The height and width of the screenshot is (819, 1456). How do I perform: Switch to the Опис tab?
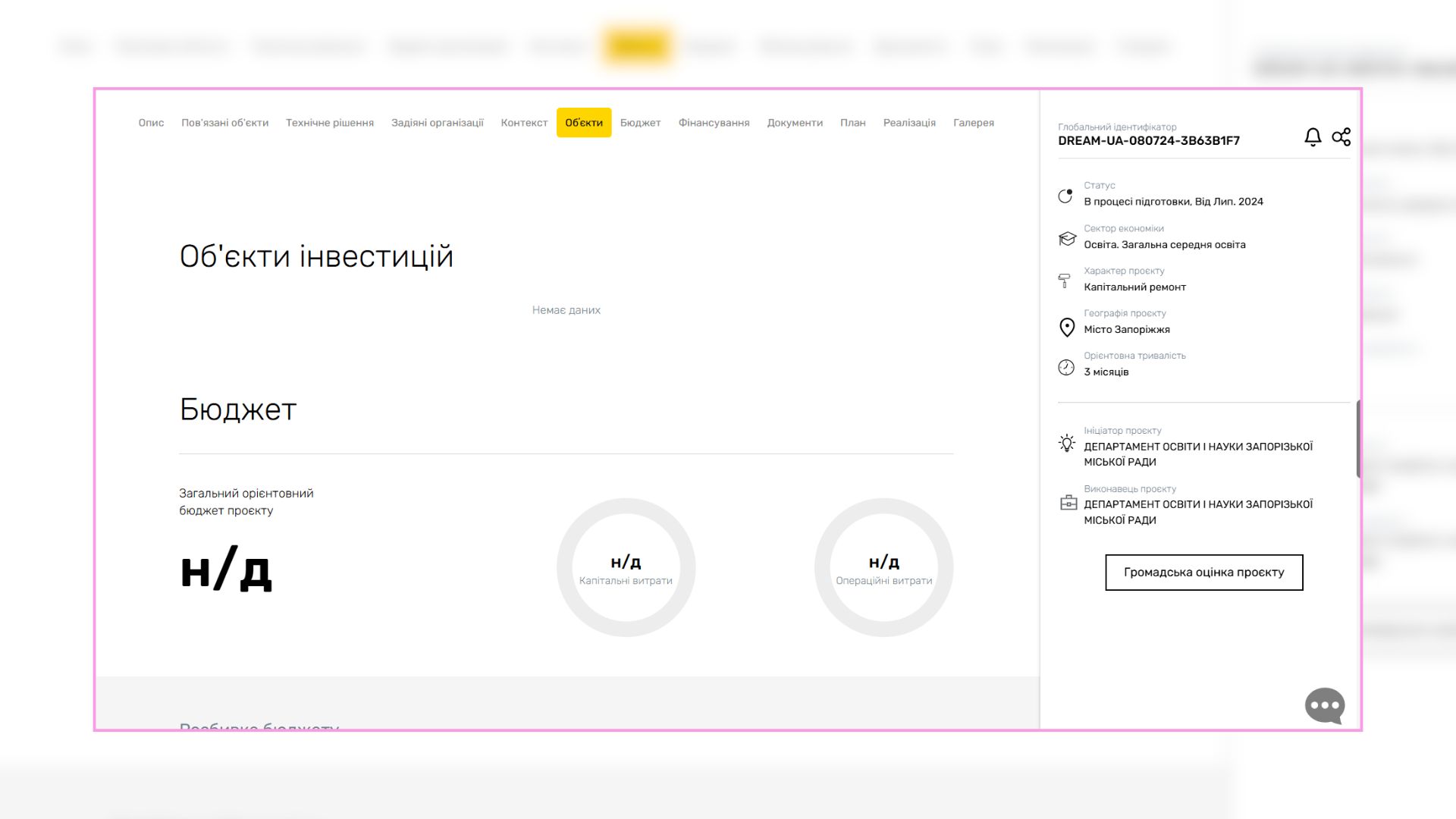(150, 122)
